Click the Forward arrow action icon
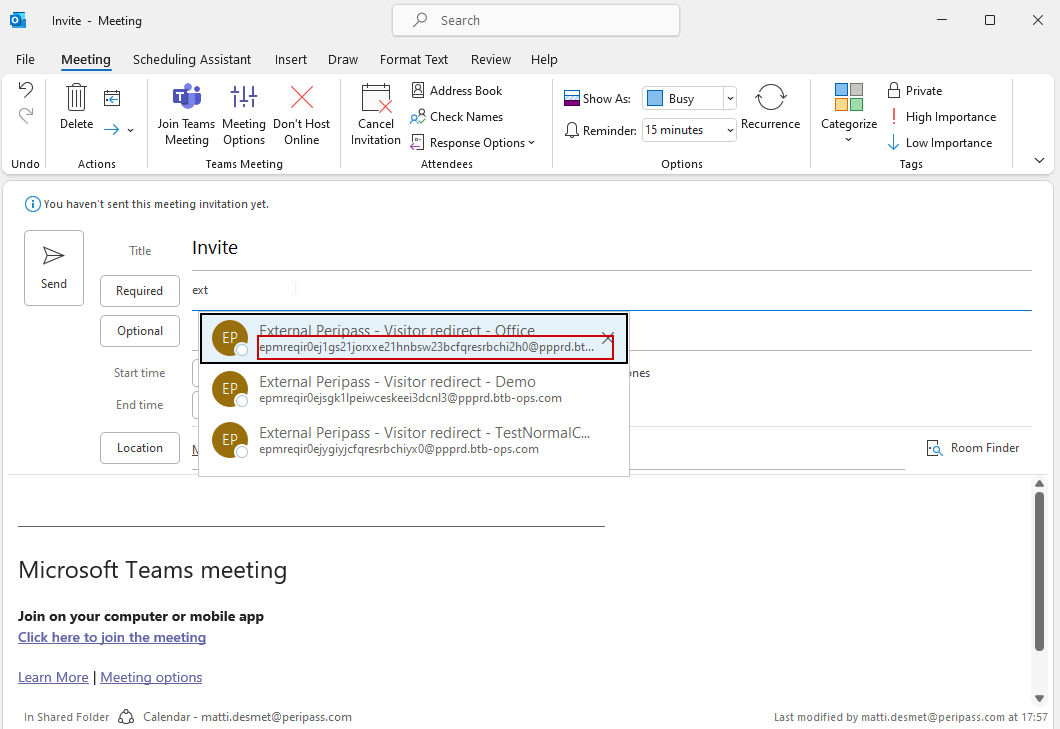The width and height of the screenshot is (1060, 729). pos(112,129)
